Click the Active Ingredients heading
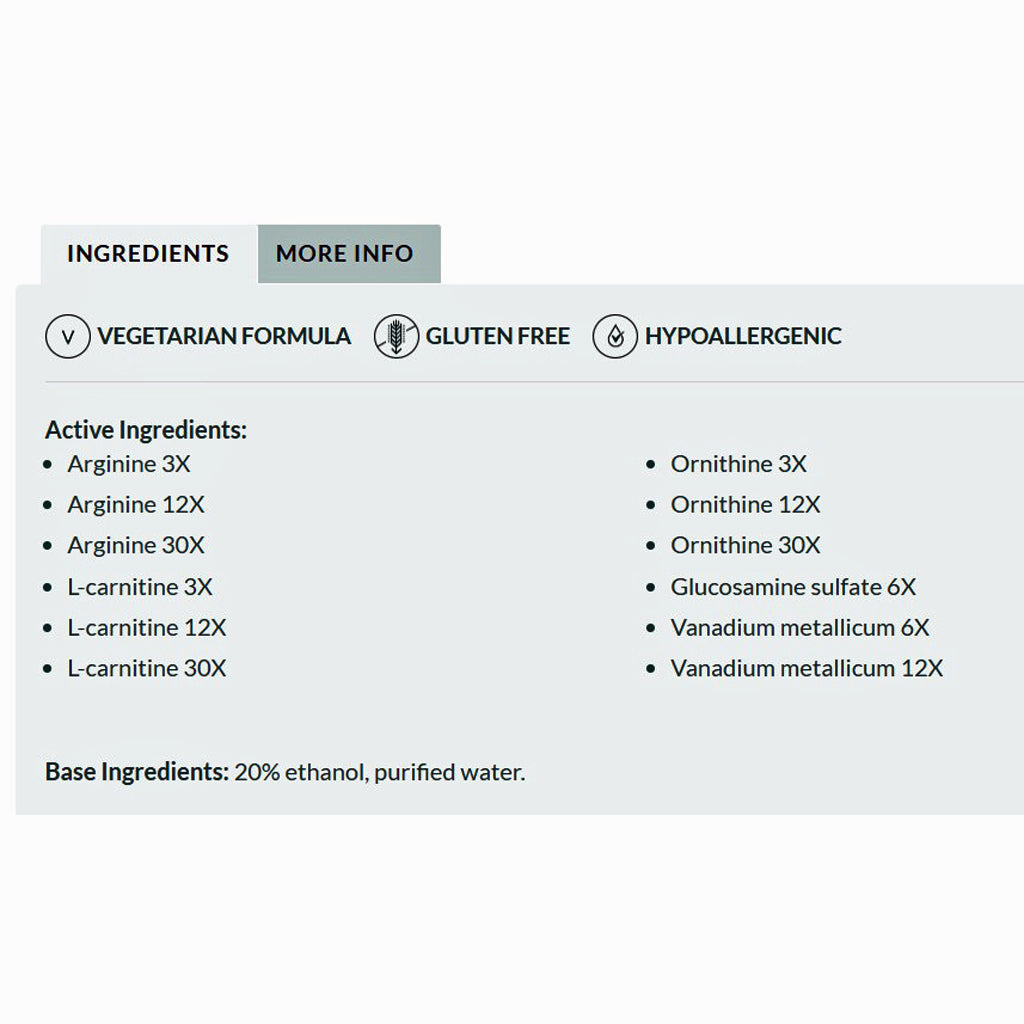 146,431
